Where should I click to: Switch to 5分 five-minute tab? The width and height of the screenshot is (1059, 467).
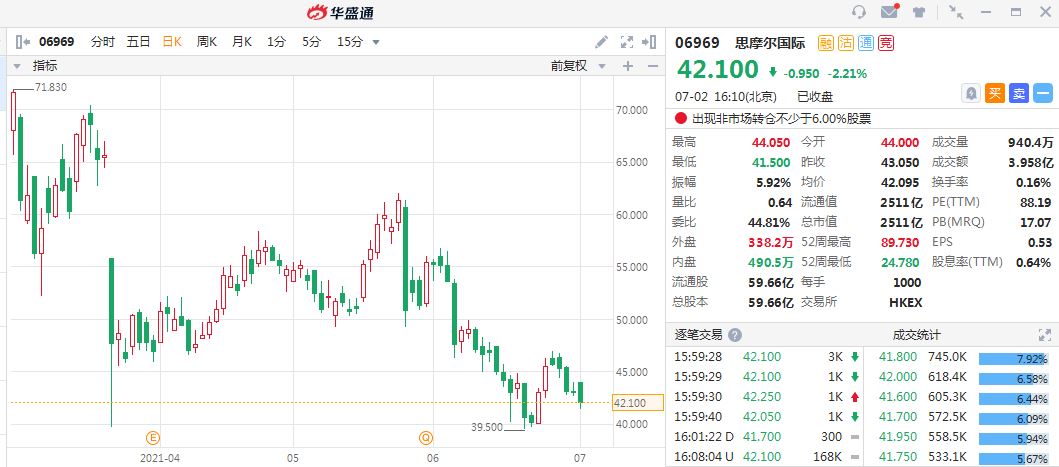pyautogui.click(x=311, y=42)
